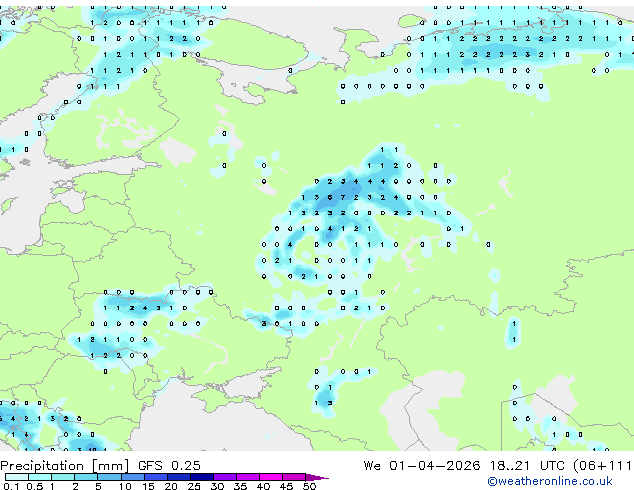The height and width of the screenshot is (490, 634).
Task: Click the 40–45 mm magenta swatch
Action: [x=271, y=477]
